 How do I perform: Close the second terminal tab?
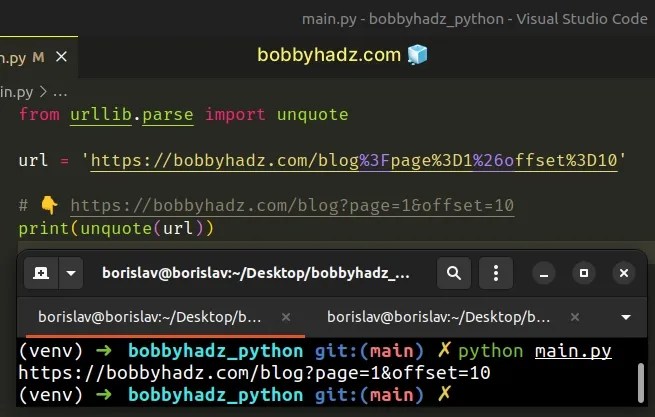(x=575, y=318)
